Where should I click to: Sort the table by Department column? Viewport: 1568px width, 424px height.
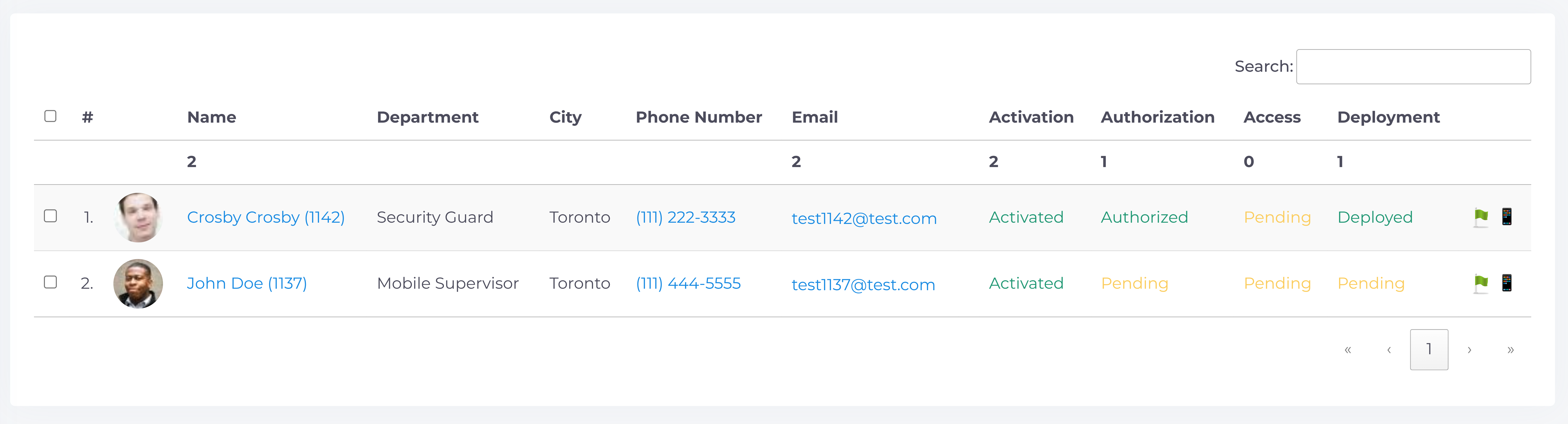(x=427, y=117)
